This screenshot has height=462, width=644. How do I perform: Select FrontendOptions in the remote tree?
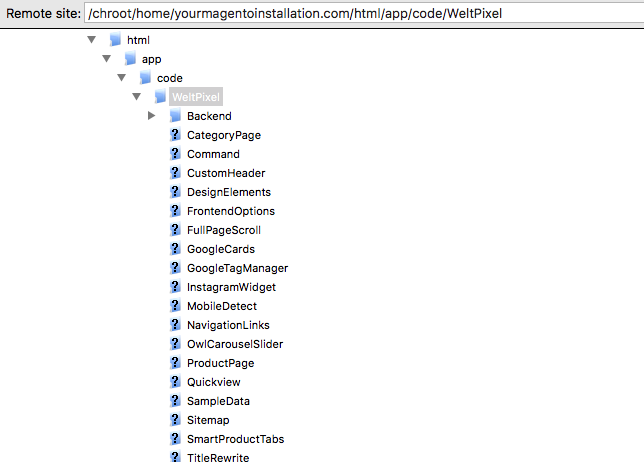click(231, 211)
